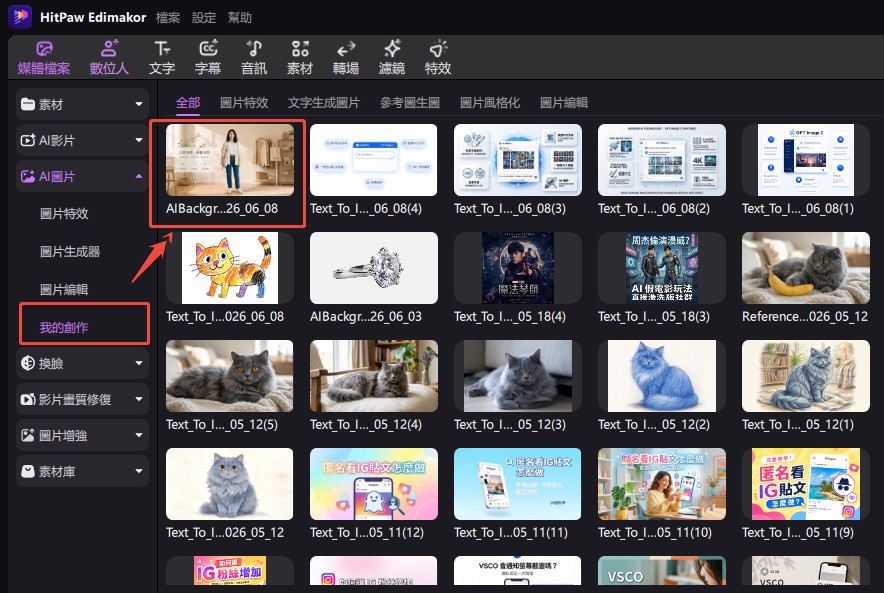Select the blue sketch cat Text_To_I..._05_12(2) thumbnail

[662, 376]
